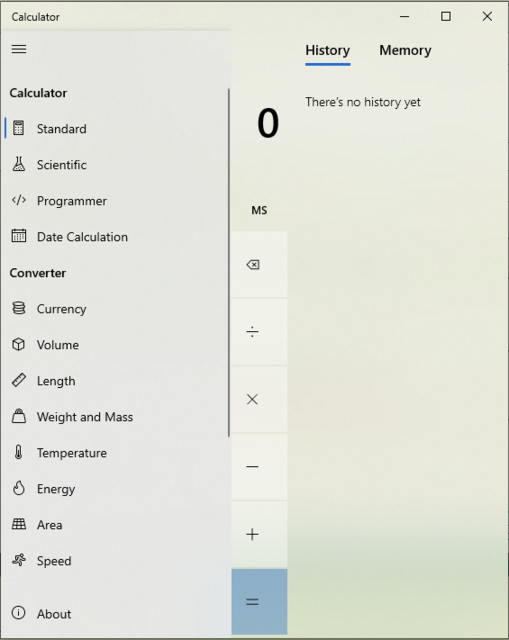
Task: Click the Standard calculator icon
Action: tap(18, 128)
